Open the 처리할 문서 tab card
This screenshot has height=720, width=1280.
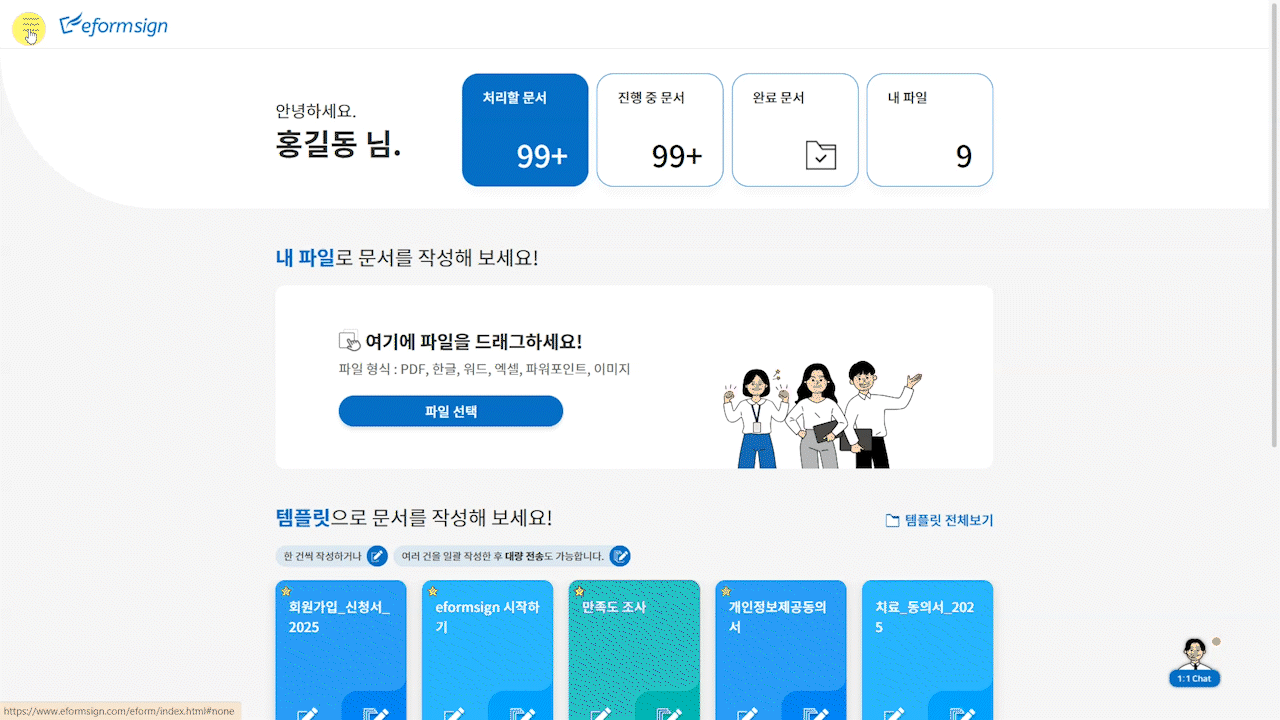click(x=525, y=130)
